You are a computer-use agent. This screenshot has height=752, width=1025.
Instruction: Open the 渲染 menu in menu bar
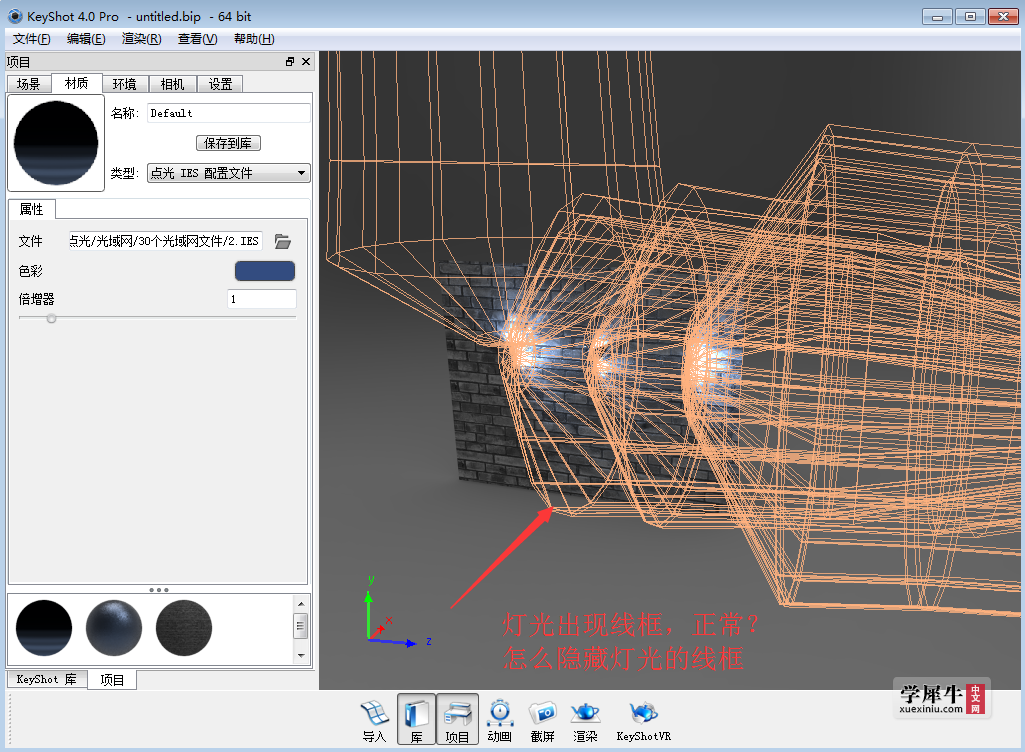pos(141,39)
